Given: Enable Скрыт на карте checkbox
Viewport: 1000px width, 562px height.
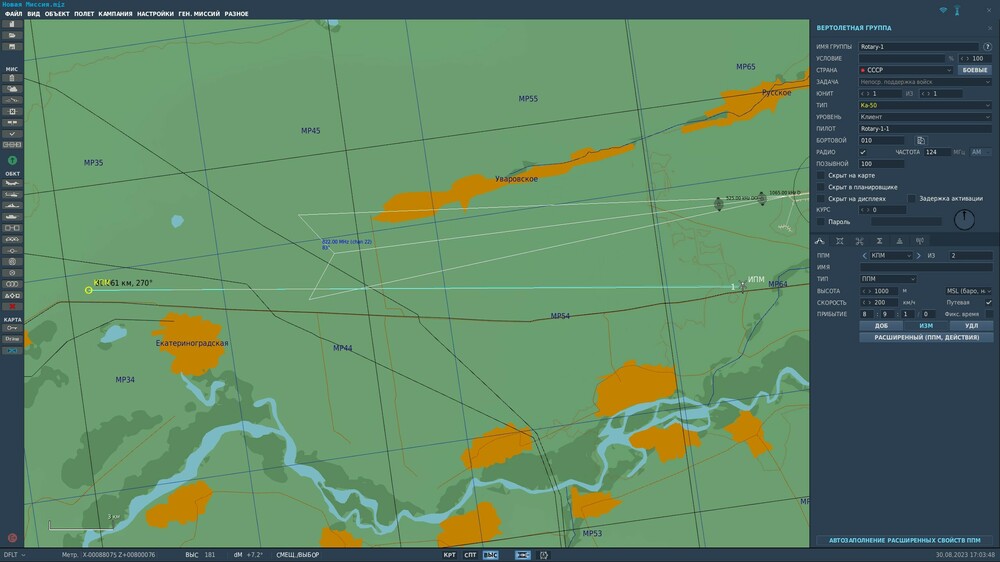Looking at the screenshot, I should pos(821,175).
